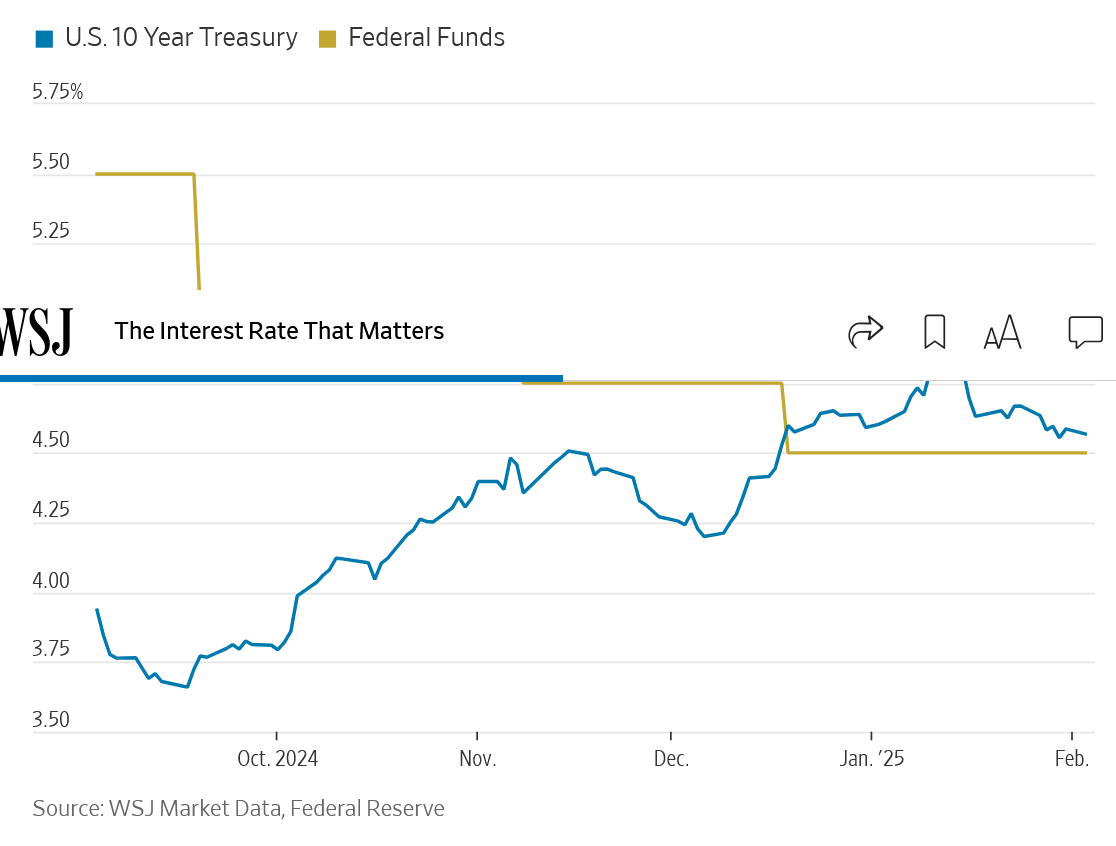Bookmark this article
The image size is (1116, 846).
934,331
